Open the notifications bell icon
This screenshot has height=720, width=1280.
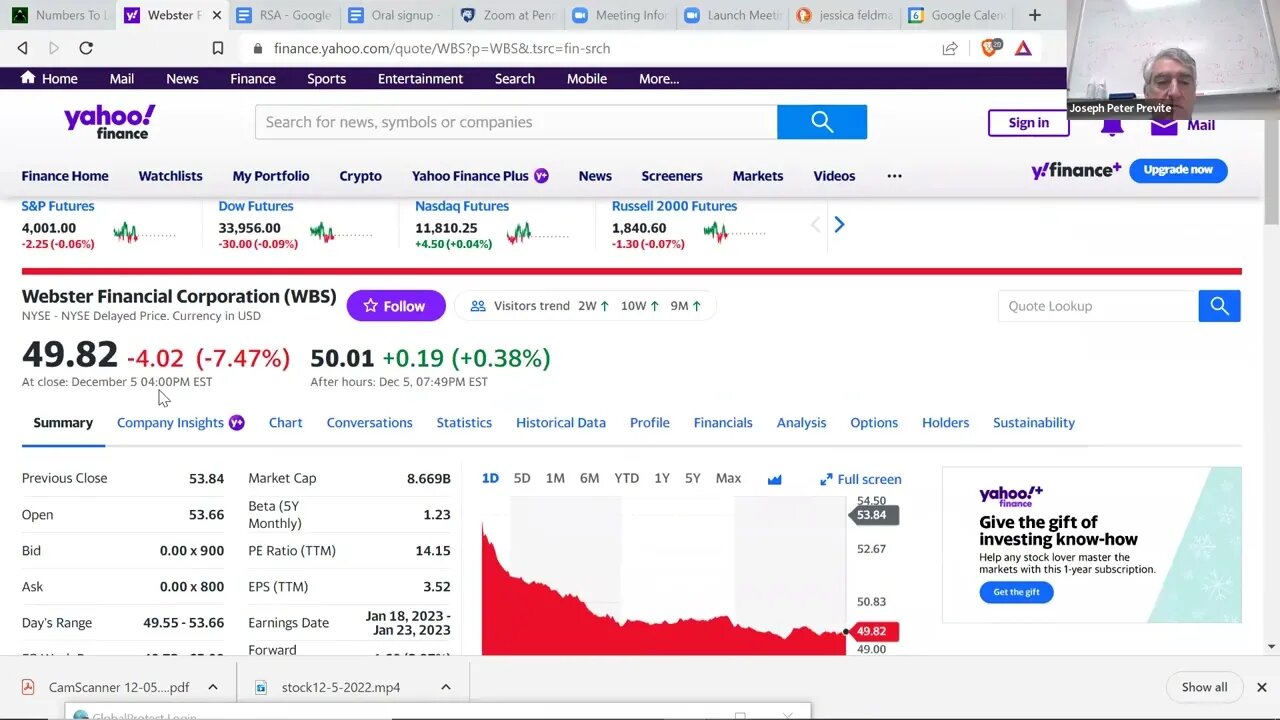click(x=1112, y=125)
